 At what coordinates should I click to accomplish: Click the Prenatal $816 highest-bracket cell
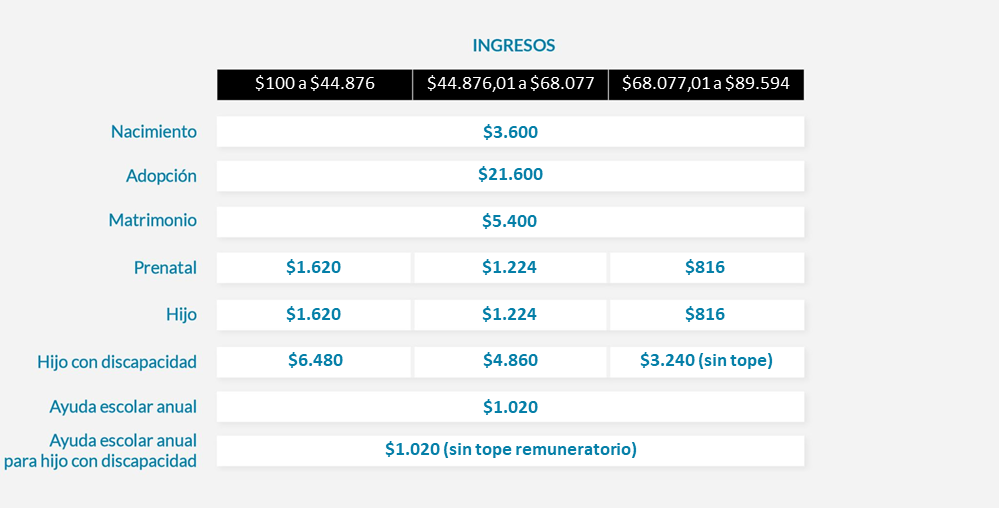coord(707,267)
